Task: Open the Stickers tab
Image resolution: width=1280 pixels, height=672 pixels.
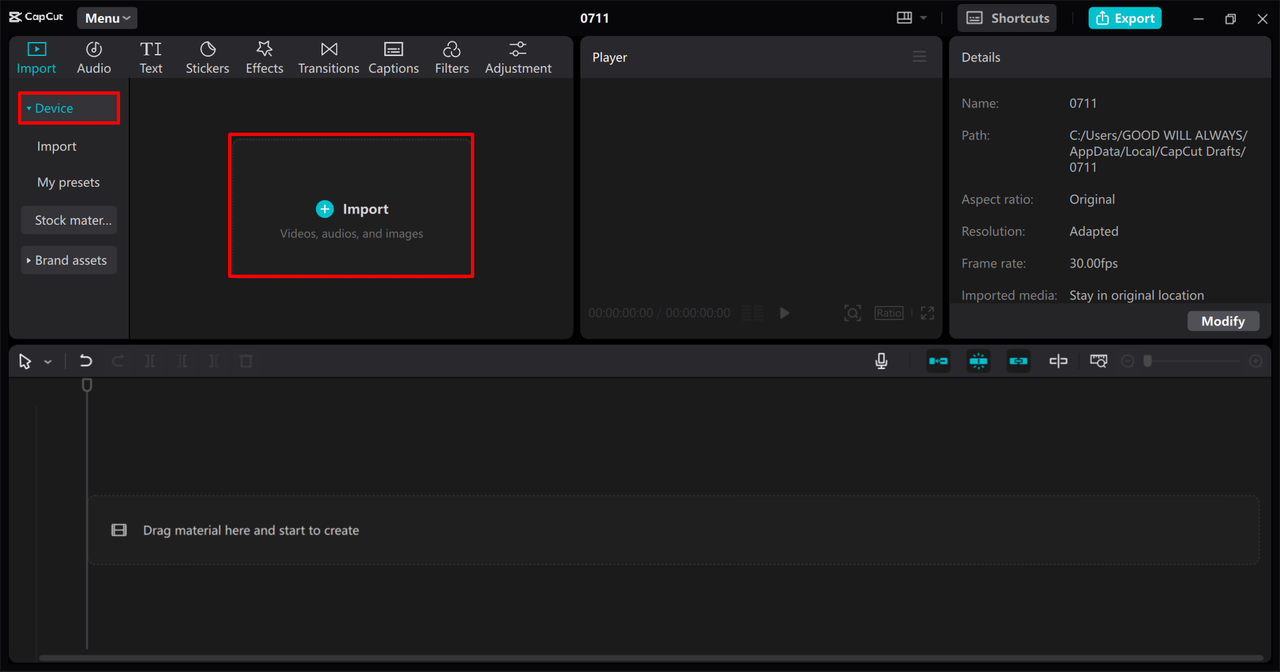Action: 207,58
